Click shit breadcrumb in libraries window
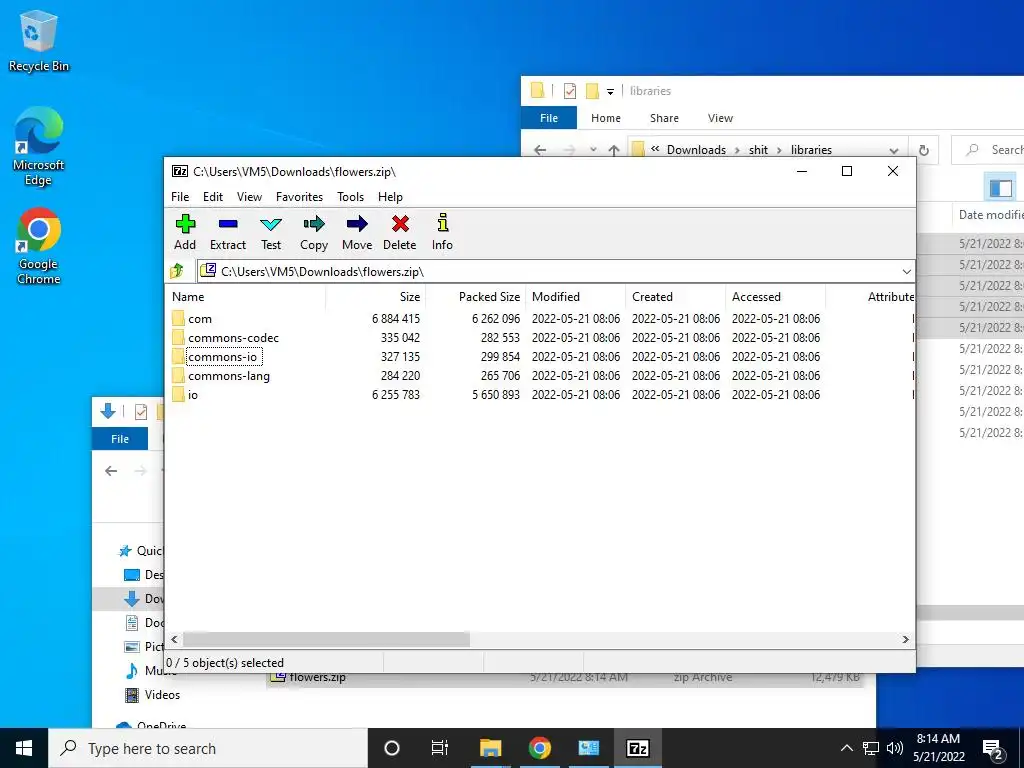Viewport: 1024px width, 768px height. click(x=758, y=150)
